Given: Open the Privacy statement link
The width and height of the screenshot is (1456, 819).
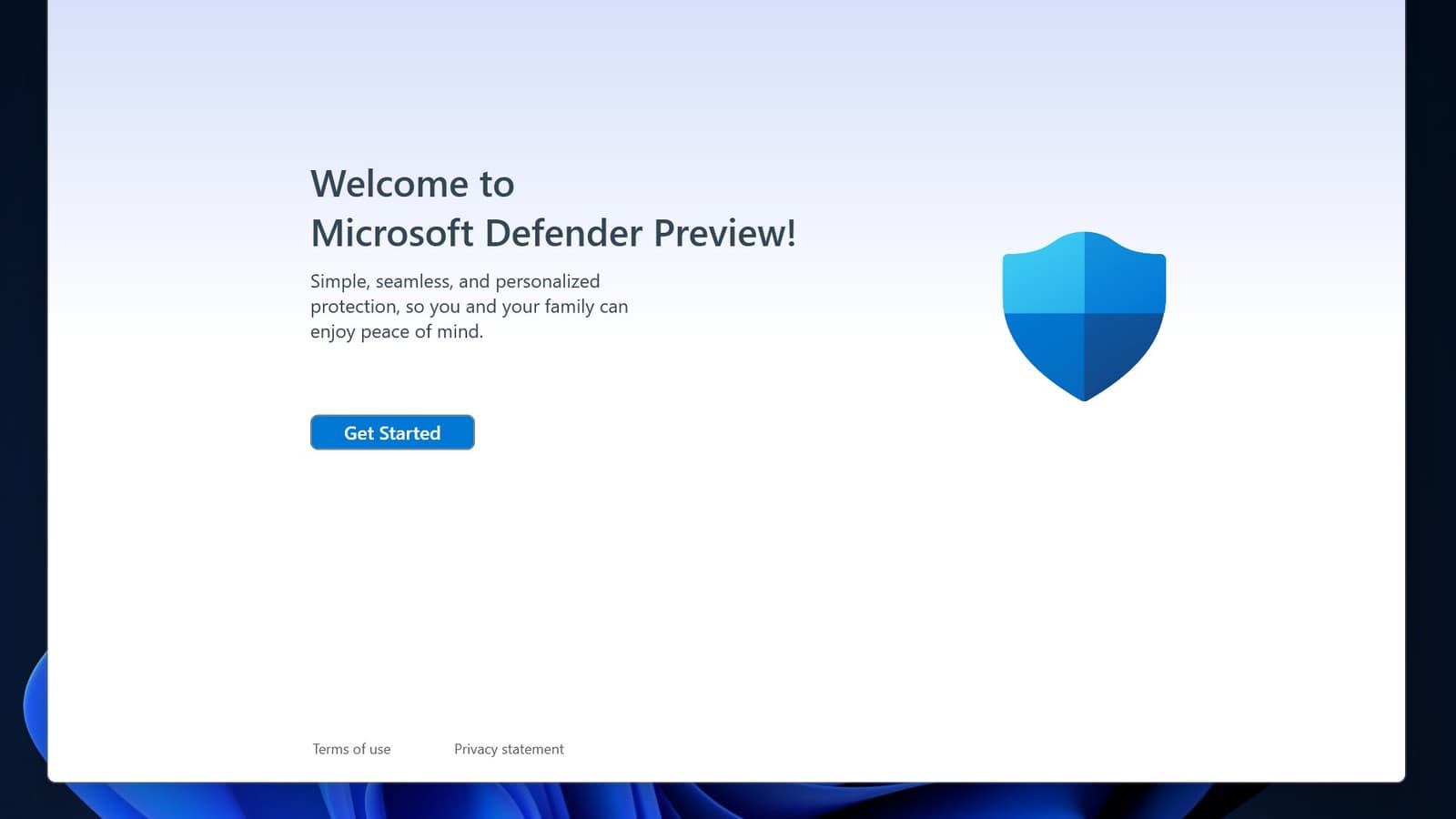Looking at the screenshot, I should 509,749.
